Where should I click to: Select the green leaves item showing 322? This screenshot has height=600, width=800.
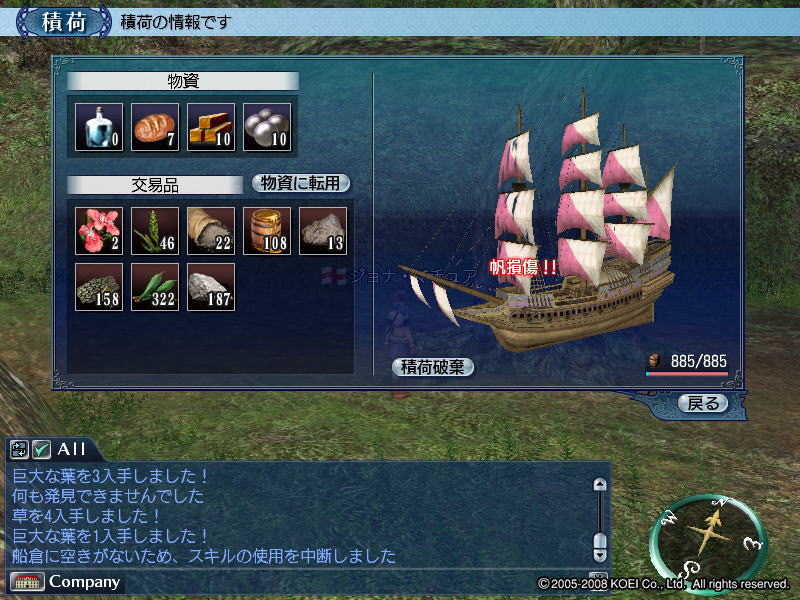click(x=155, y=287)
